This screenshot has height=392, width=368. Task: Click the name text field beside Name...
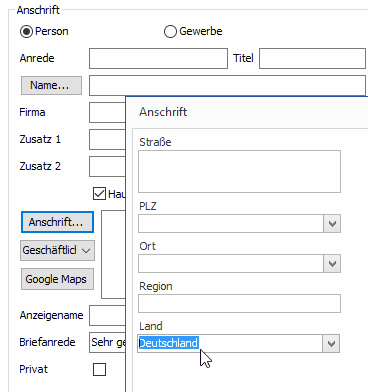click(227, 85)
